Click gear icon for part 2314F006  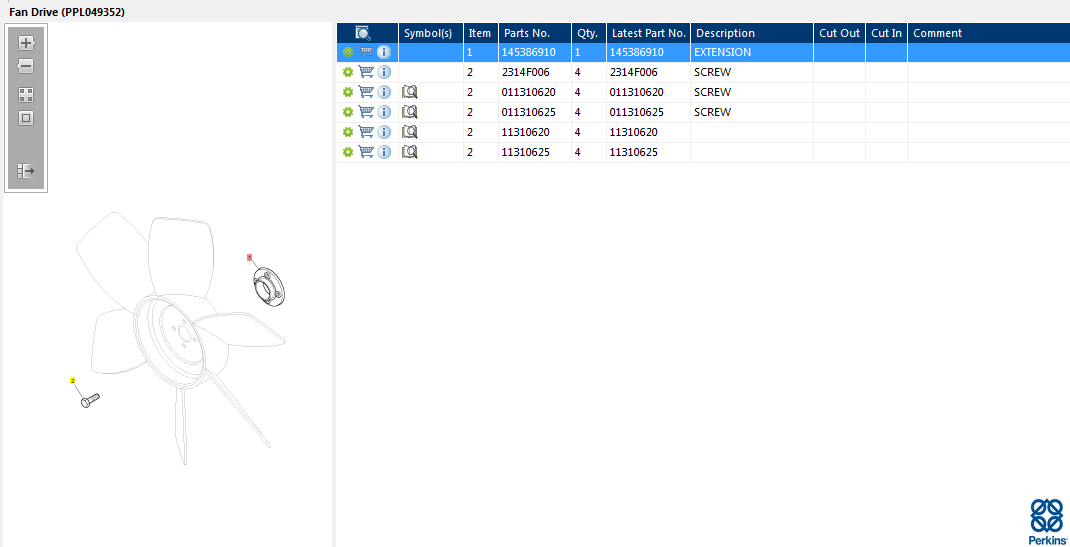click(x=348, y=72)
